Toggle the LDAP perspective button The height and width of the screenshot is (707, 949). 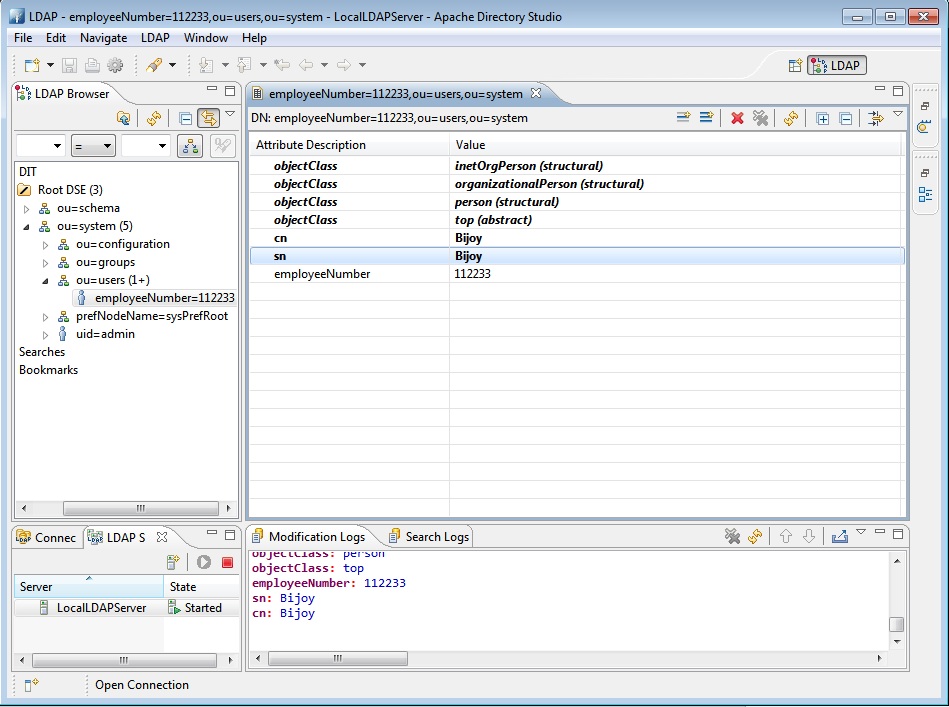coord(837,65)
